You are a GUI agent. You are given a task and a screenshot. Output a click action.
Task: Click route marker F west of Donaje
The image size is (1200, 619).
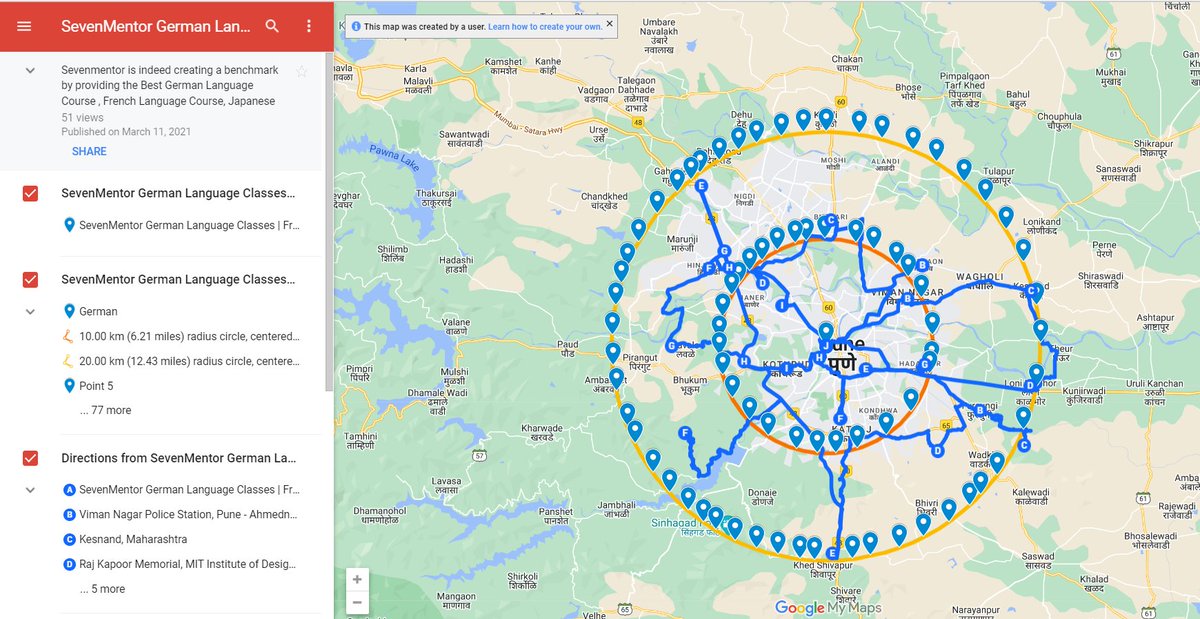coord(685,433)
